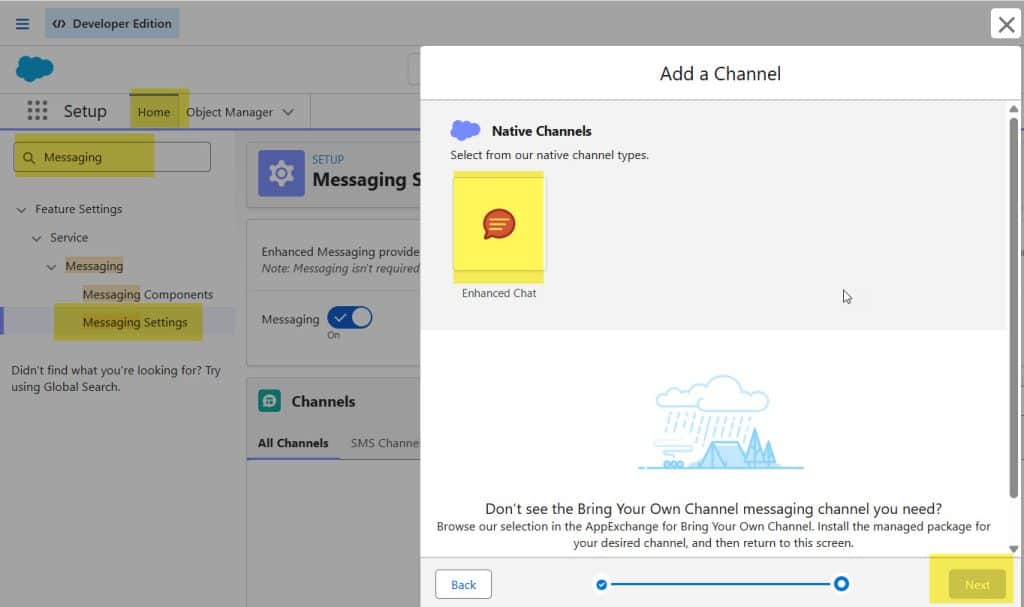Click the Salesforce cloud logo
The width and height of the screenshot is (1024, 607).
[34, 69]
